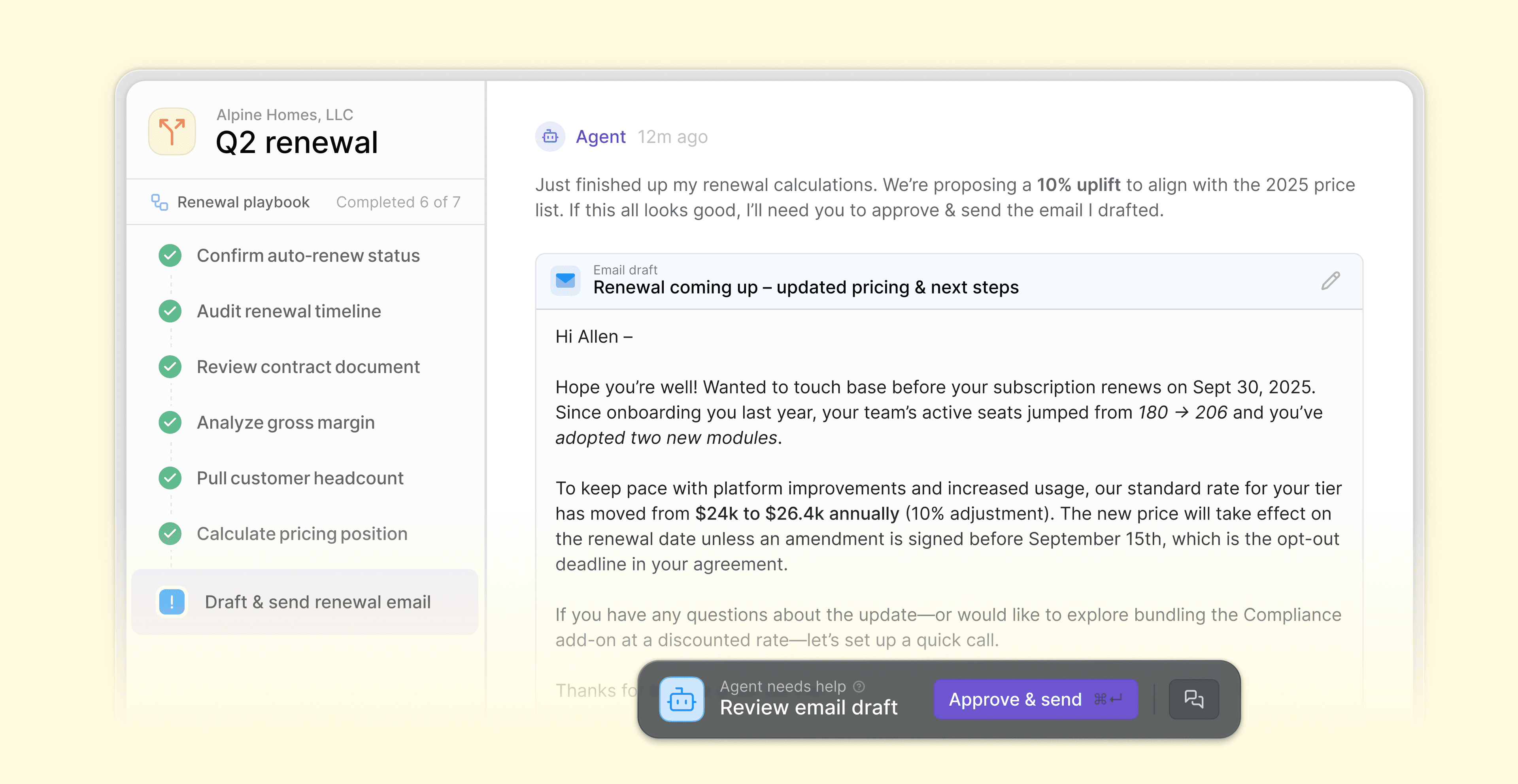The image size is (1518, 784).
Task: Select the Calculate pricing position step
Action: [302, 533]
